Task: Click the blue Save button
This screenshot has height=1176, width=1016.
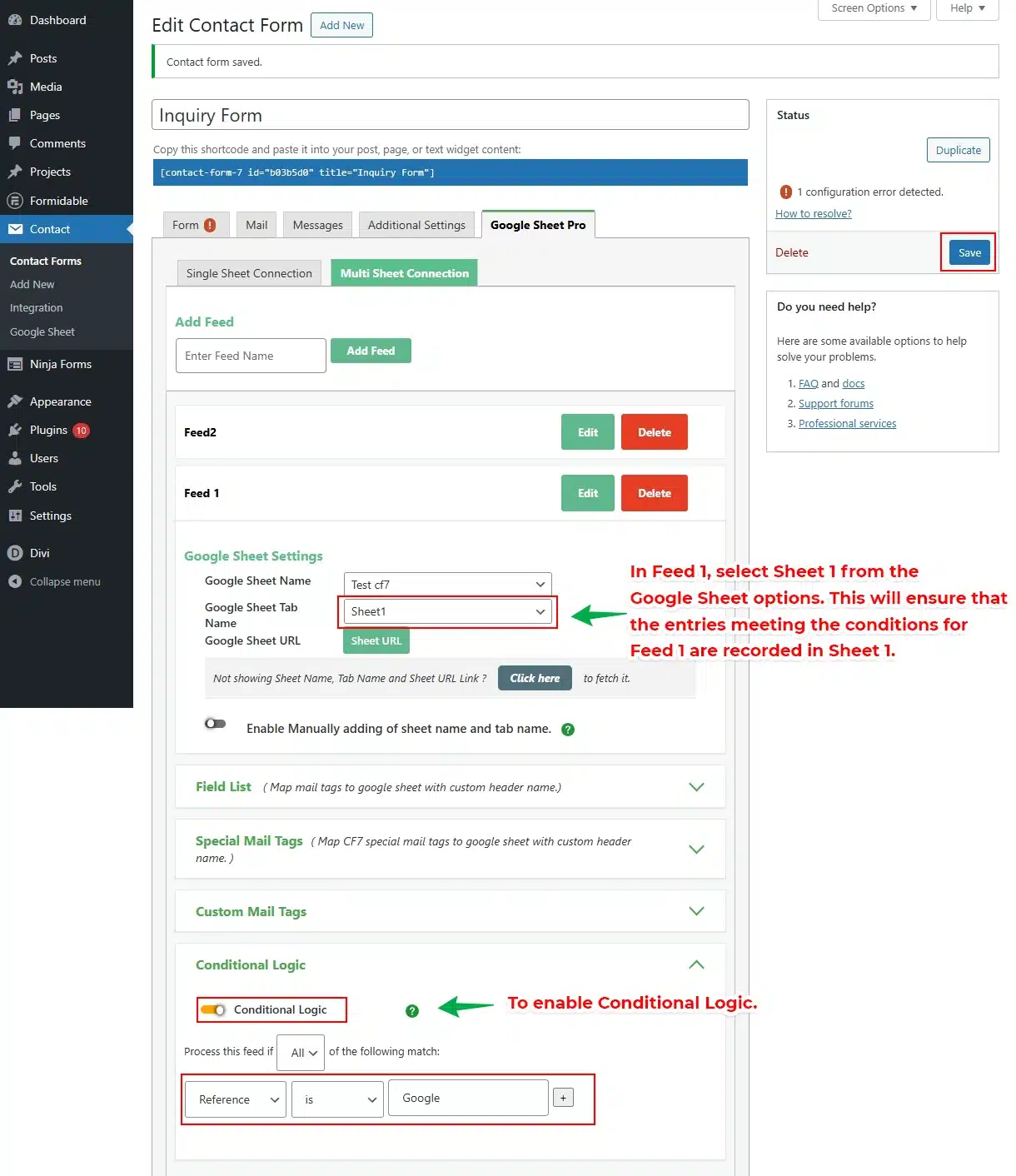Action: (x=969, y=252)
